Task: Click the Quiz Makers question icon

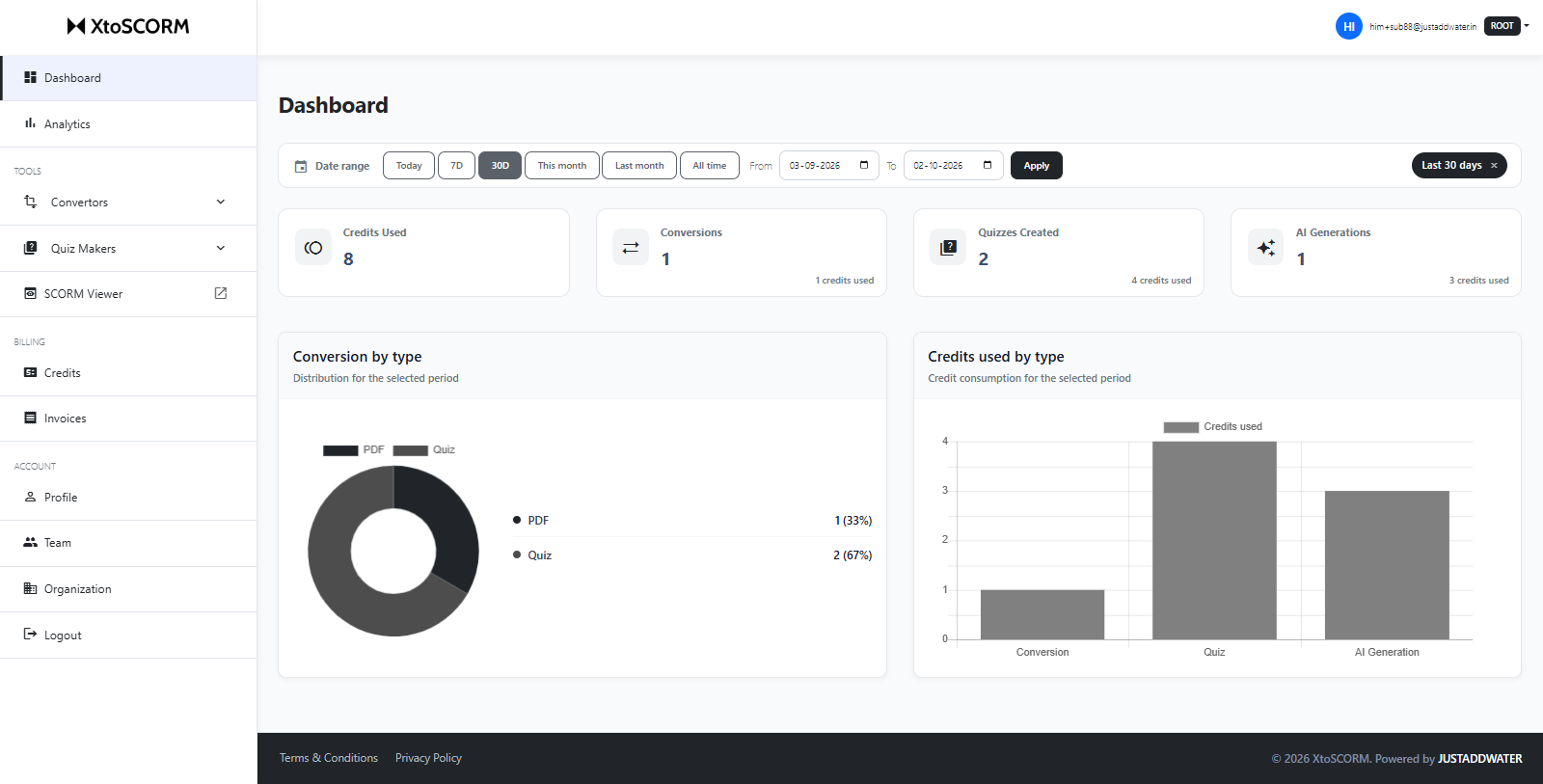Action: point(30,248)
